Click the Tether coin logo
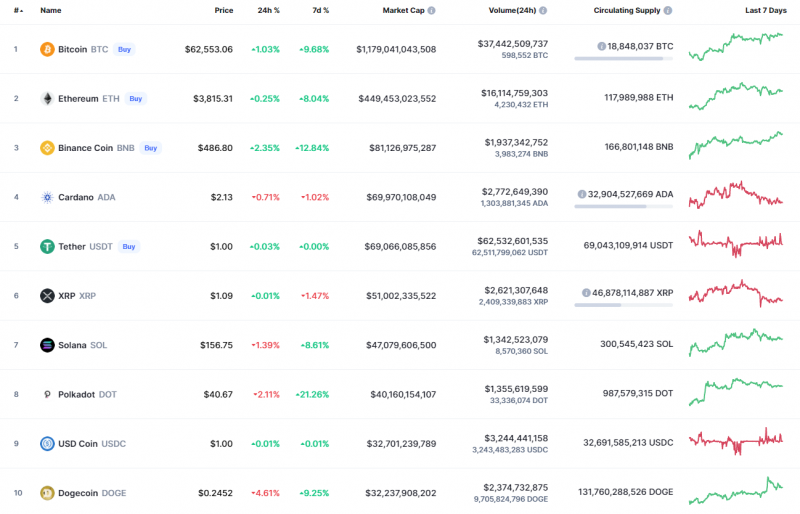The image size is (800, 514). (x=47, y=247)
